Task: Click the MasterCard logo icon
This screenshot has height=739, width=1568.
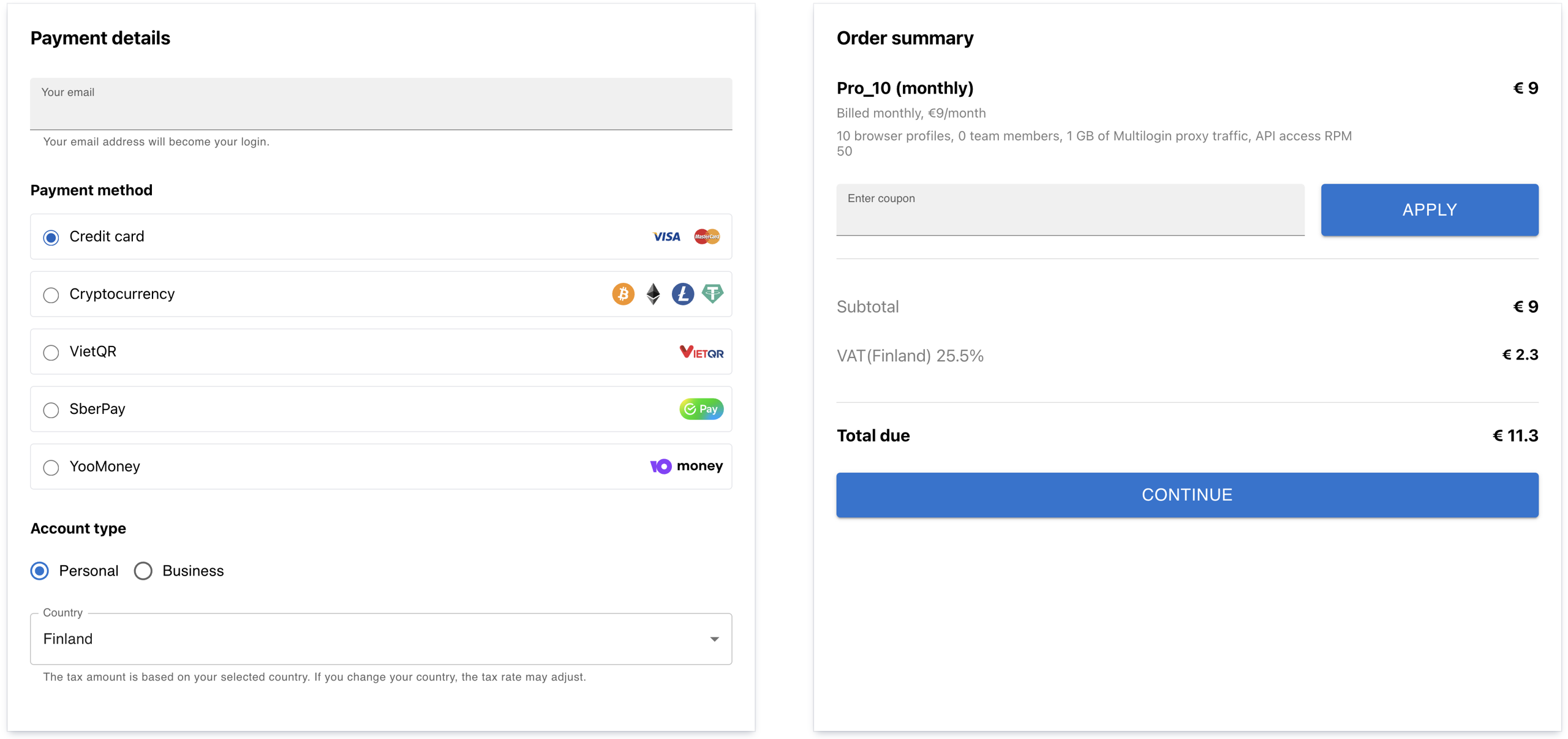Action: (707, 236)
